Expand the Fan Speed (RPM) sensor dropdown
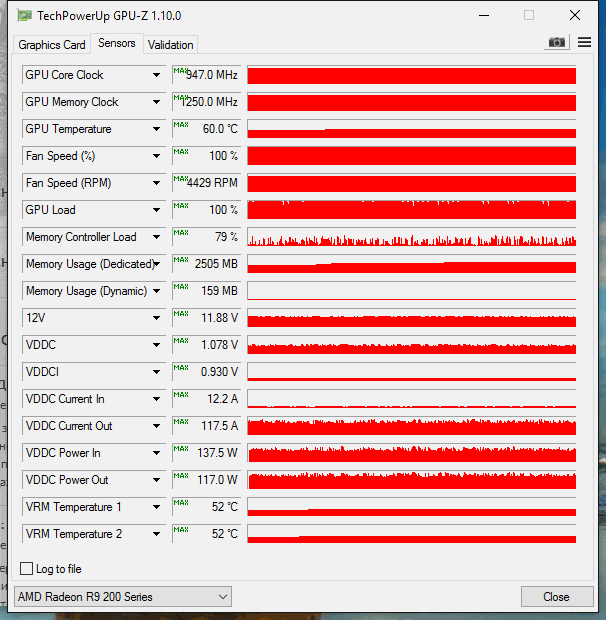The width and height of the screenshot is (606, 620). click(157, 183)
